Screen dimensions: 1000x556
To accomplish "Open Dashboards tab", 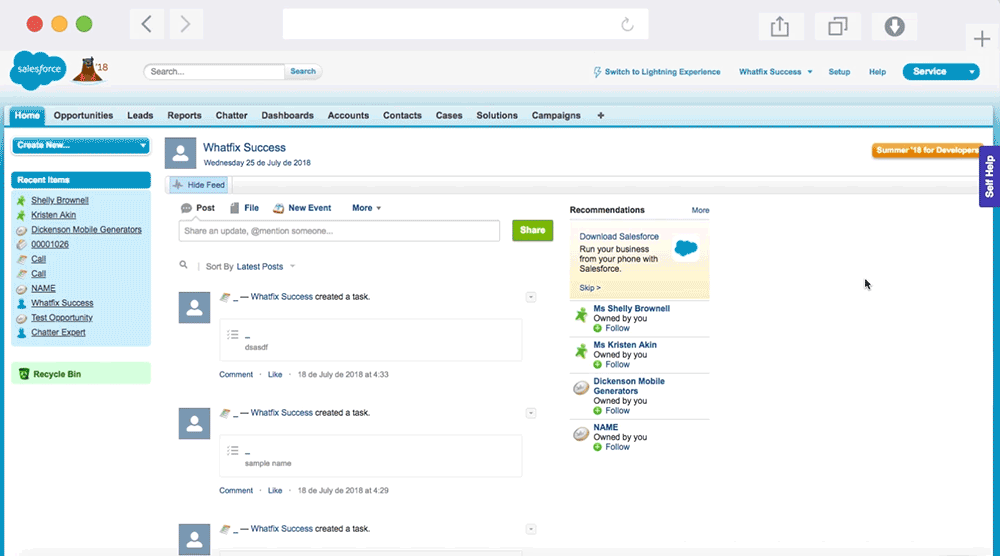I will pos(288,115).
